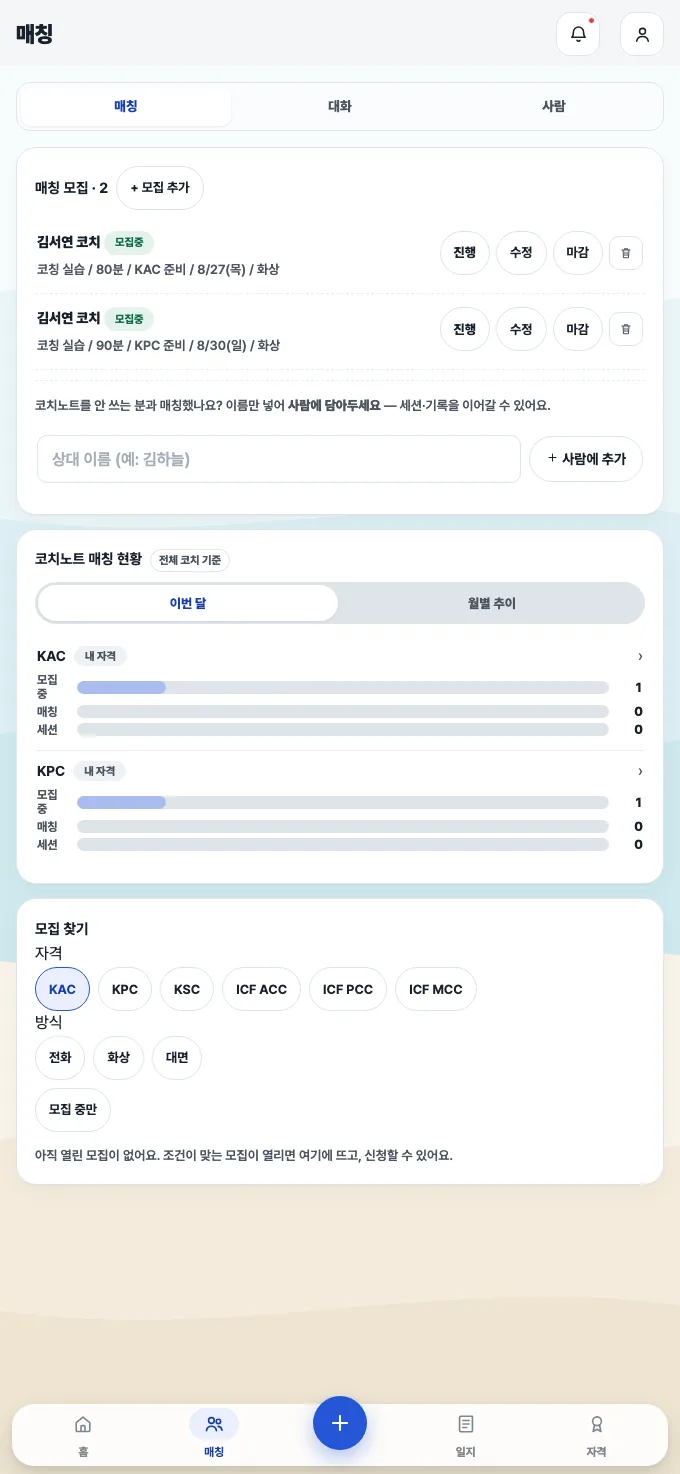Switch to the 월별 추이 tab
The width and height of the screenshot is (680, 1474).
pyautogui.click(x=491, y=603)
